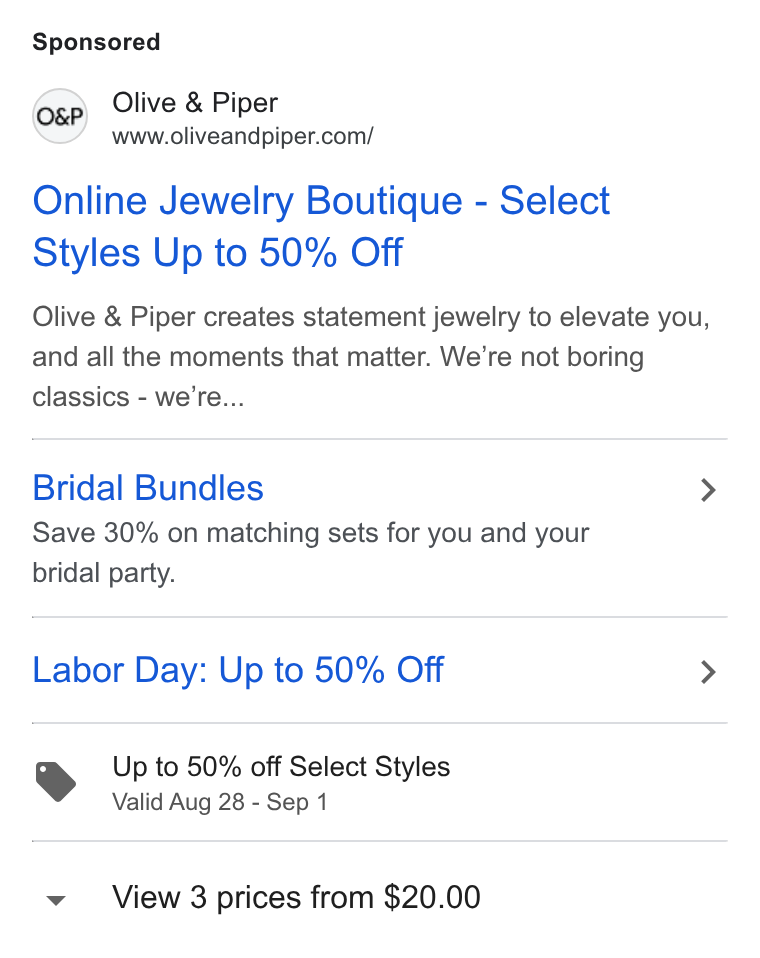Viewport: 760px width, 958px height.
Task: Open the Bridal Bundles sitelink
Action: tap(148, 488)
